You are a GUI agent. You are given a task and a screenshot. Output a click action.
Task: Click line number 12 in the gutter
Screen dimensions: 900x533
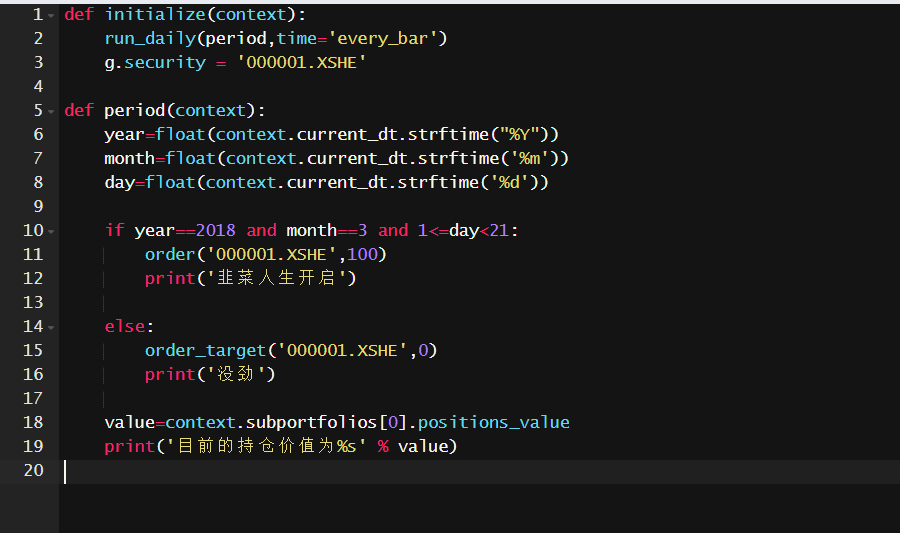(x=33, y=278)
